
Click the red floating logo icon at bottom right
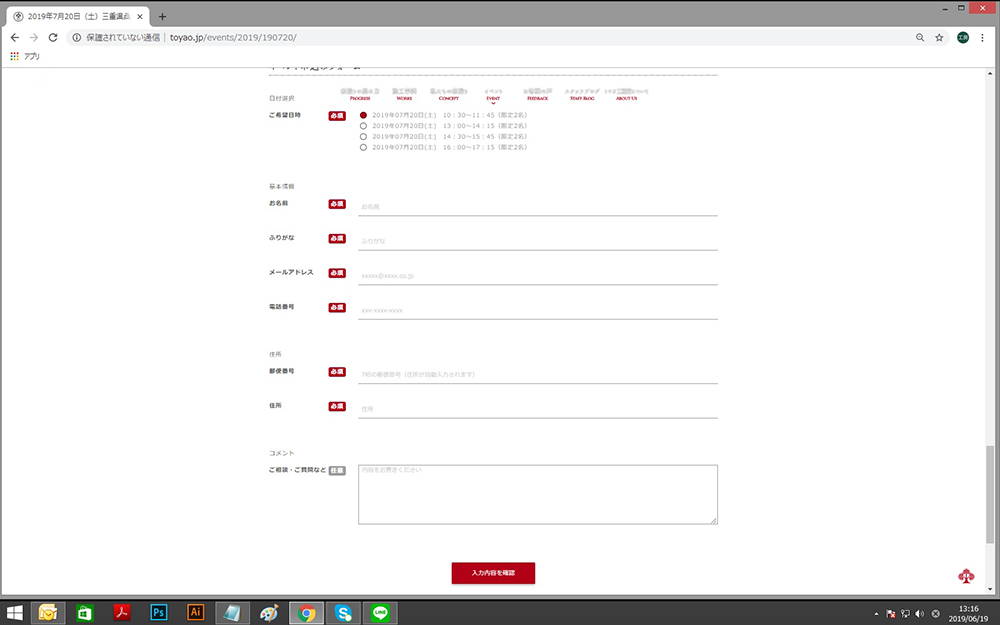(x=966, y=576)
